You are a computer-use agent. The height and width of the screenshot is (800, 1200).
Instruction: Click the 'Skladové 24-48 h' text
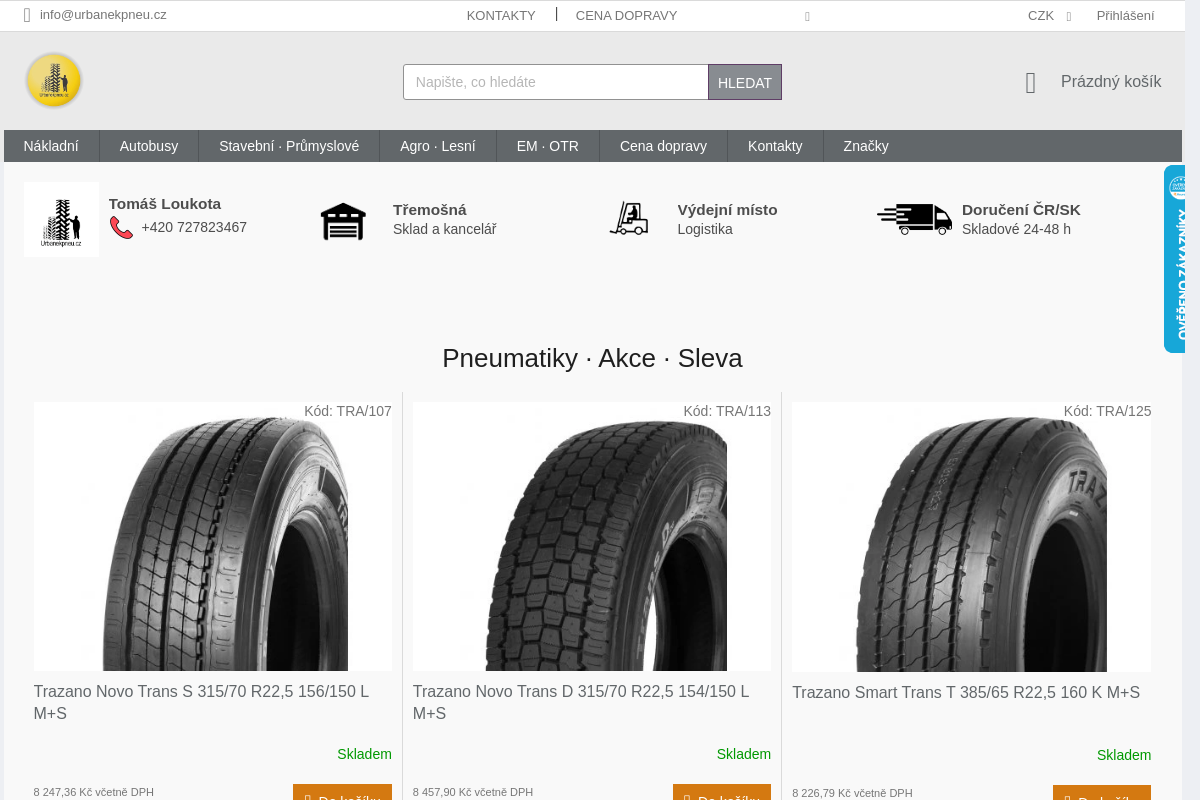tap(1016, 229)
